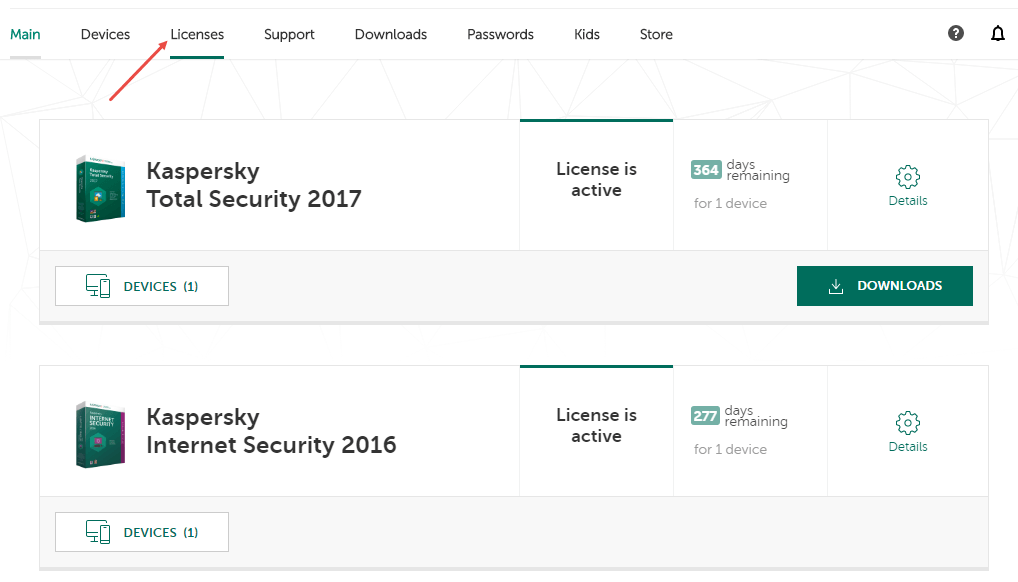Click the Internet Security 2016 box image
Viewport: 1018px width, 582px height.
pyautogui.click(x=100, y=435)
